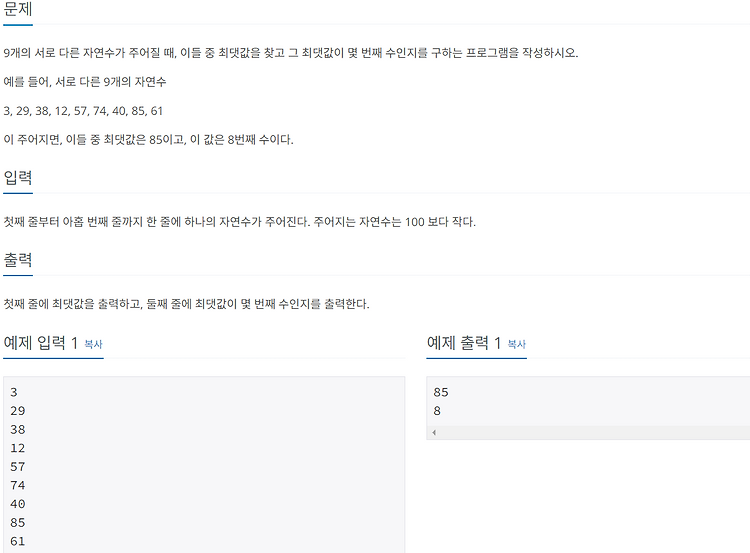Click the 문제 section heading
This screenshot has height=553, width=750.
pos(18,9)
